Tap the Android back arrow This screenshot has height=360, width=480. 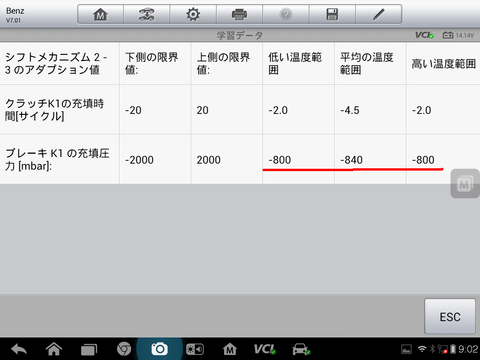(x=19, y=349)
